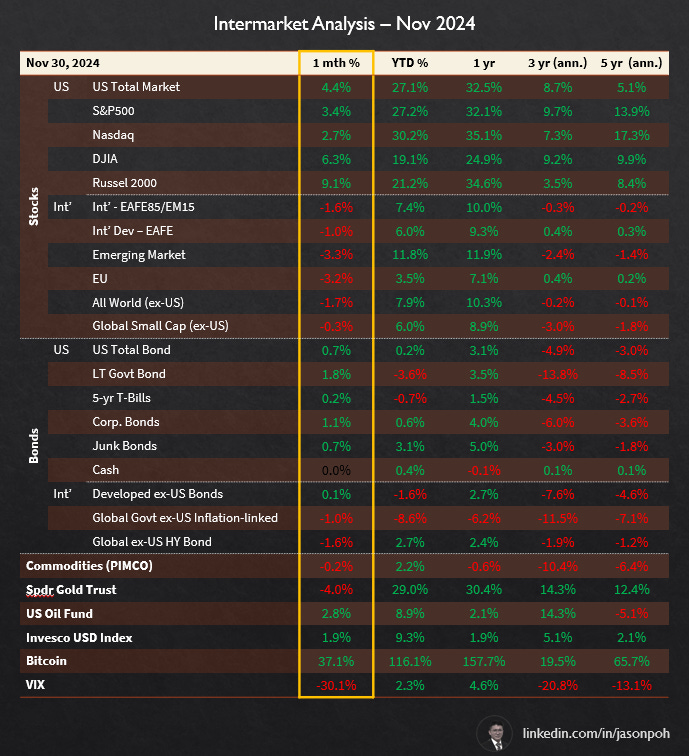Select the vertical Bonds section label
Screen dimensions: 689x756
33,446
